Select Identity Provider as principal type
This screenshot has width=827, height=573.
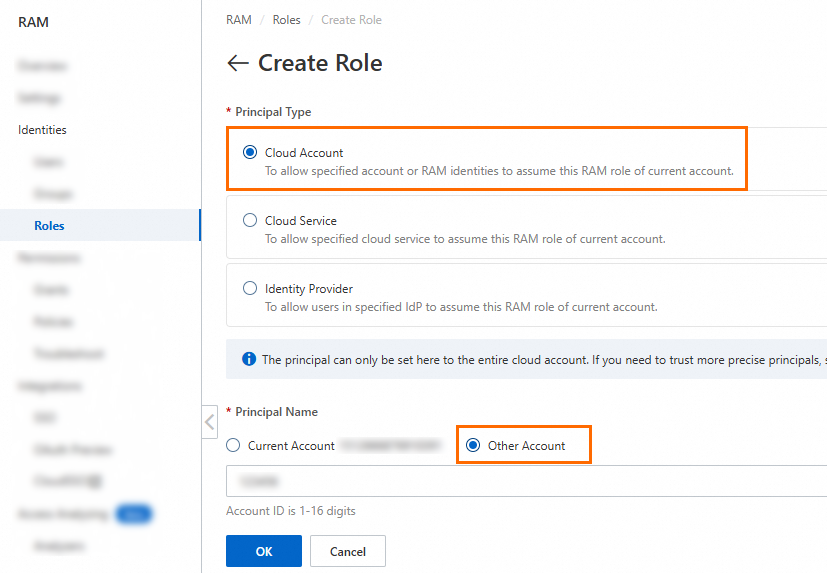point(250,289)
